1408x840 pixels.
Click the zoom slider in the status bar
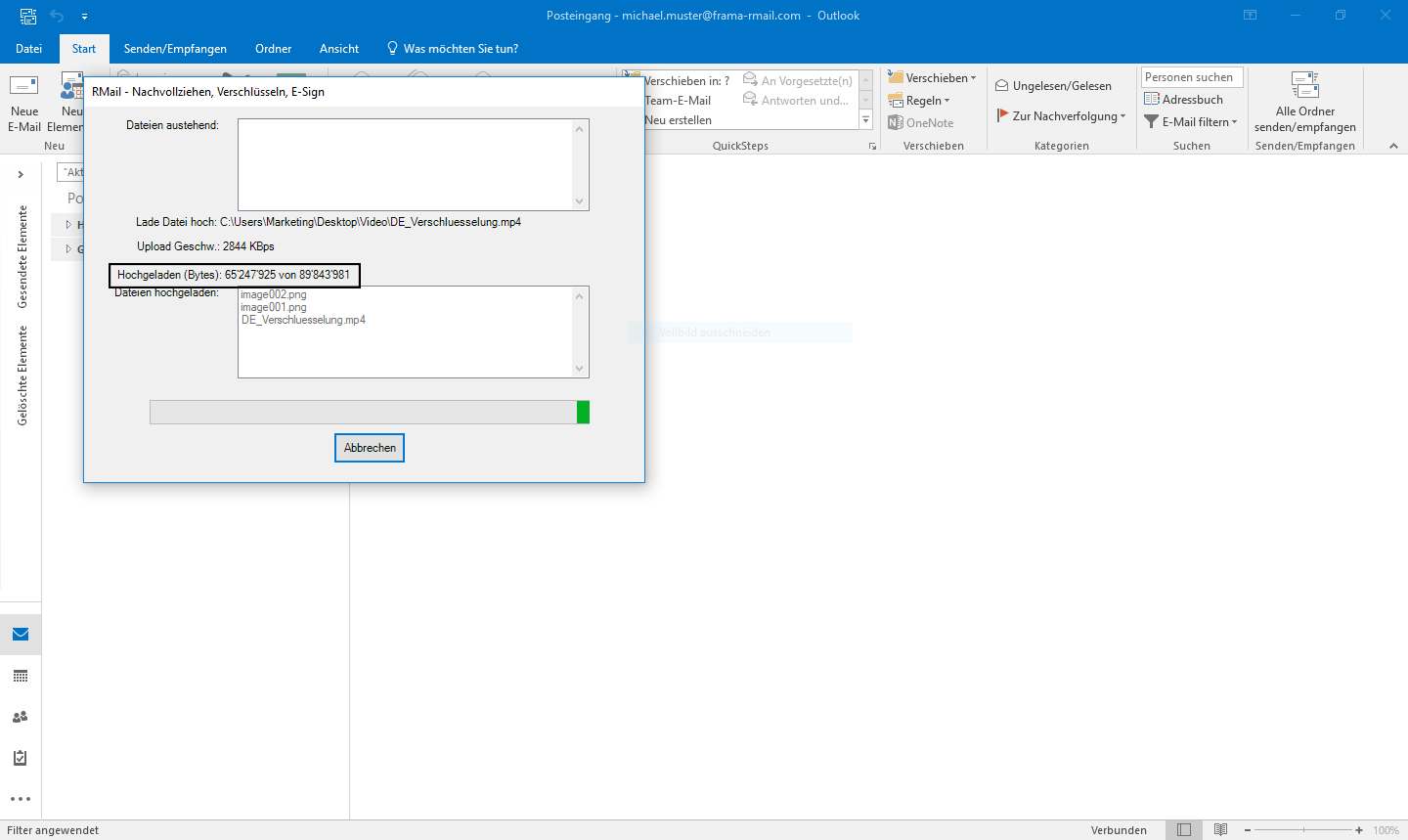coord(1303,830)
